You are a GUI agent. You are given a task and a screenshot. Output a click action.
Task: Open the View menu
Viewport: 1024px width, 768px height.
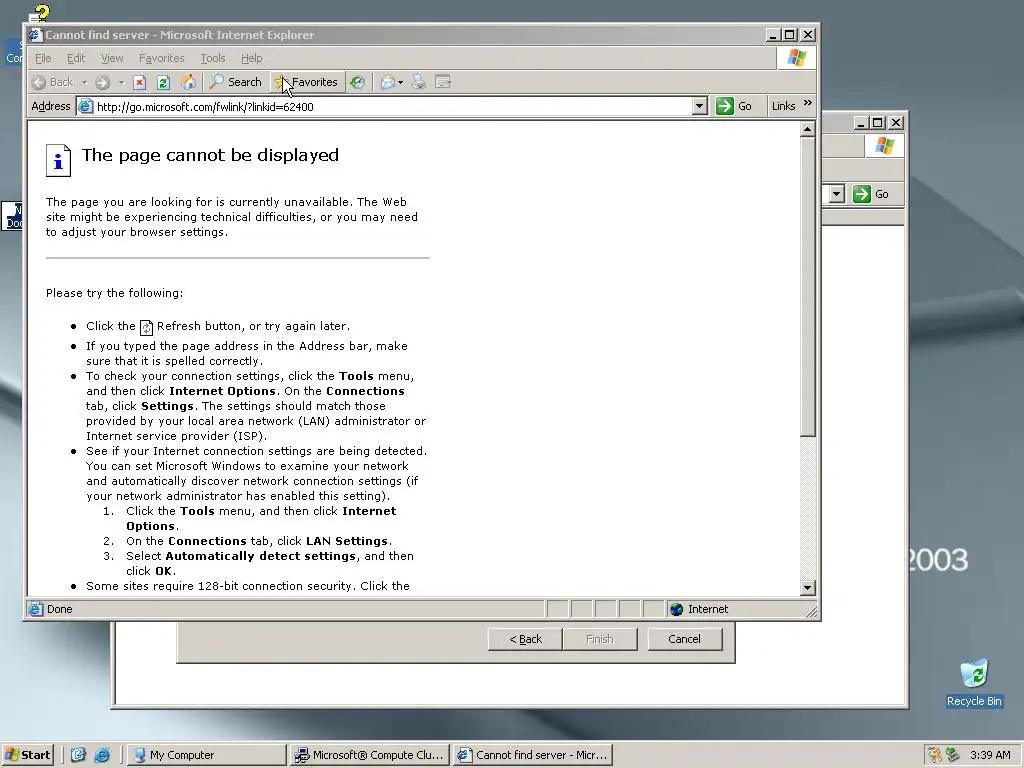[x=112, y=58]
